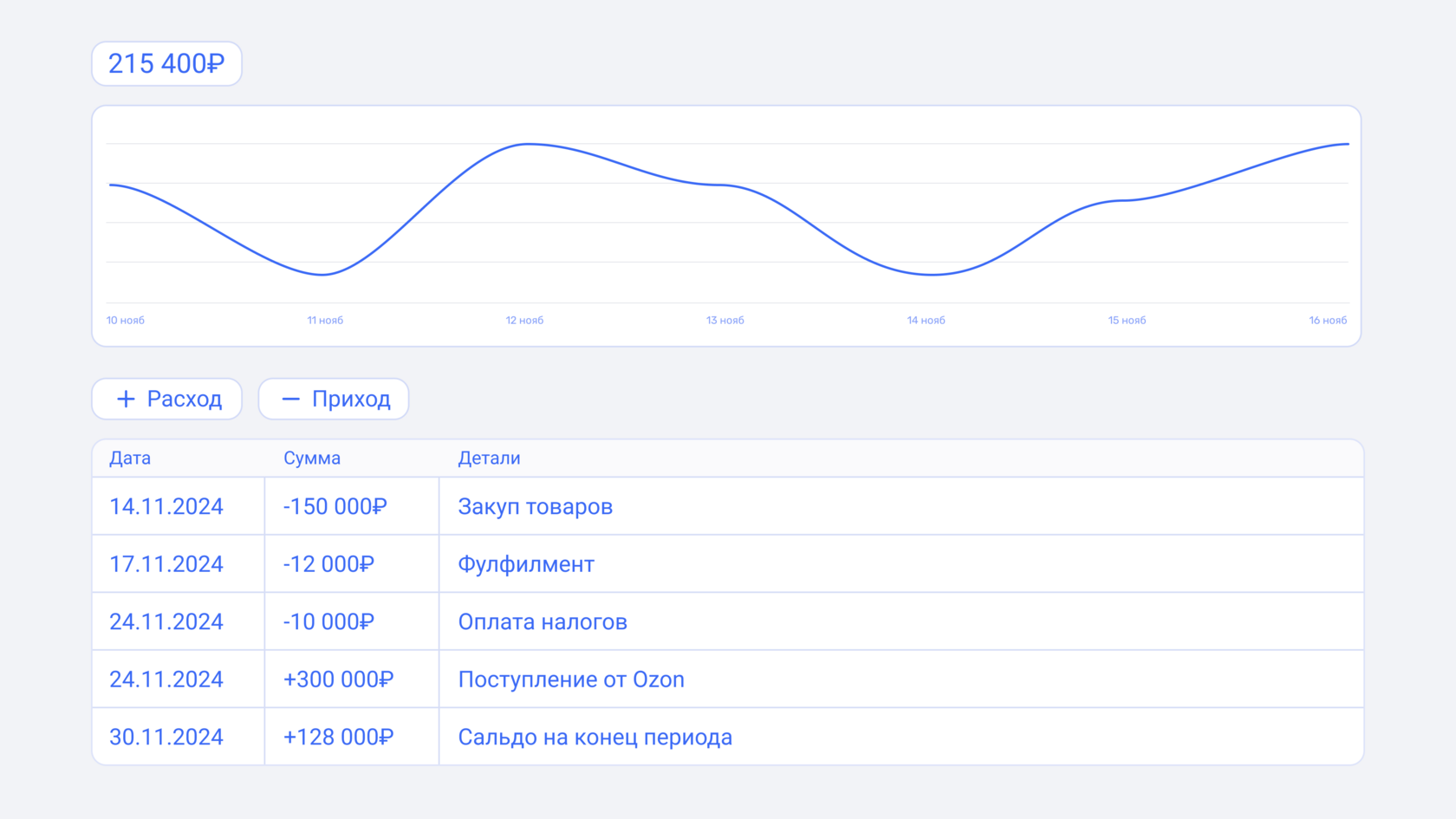Click the 12 нояб chart axis label
1456x819 pixels.
(524, 321)
